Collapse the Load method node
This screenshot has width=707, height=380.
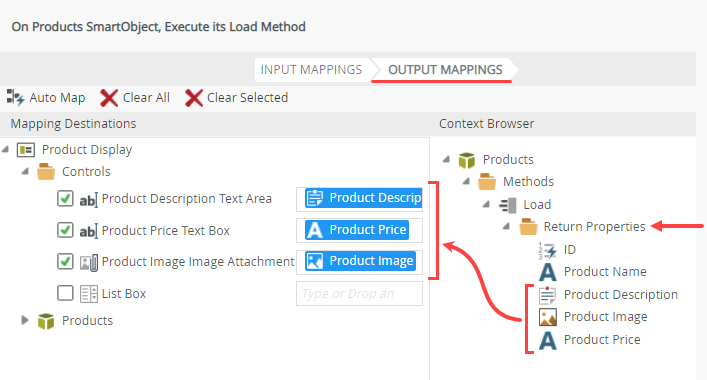click(x=487, y=204)
